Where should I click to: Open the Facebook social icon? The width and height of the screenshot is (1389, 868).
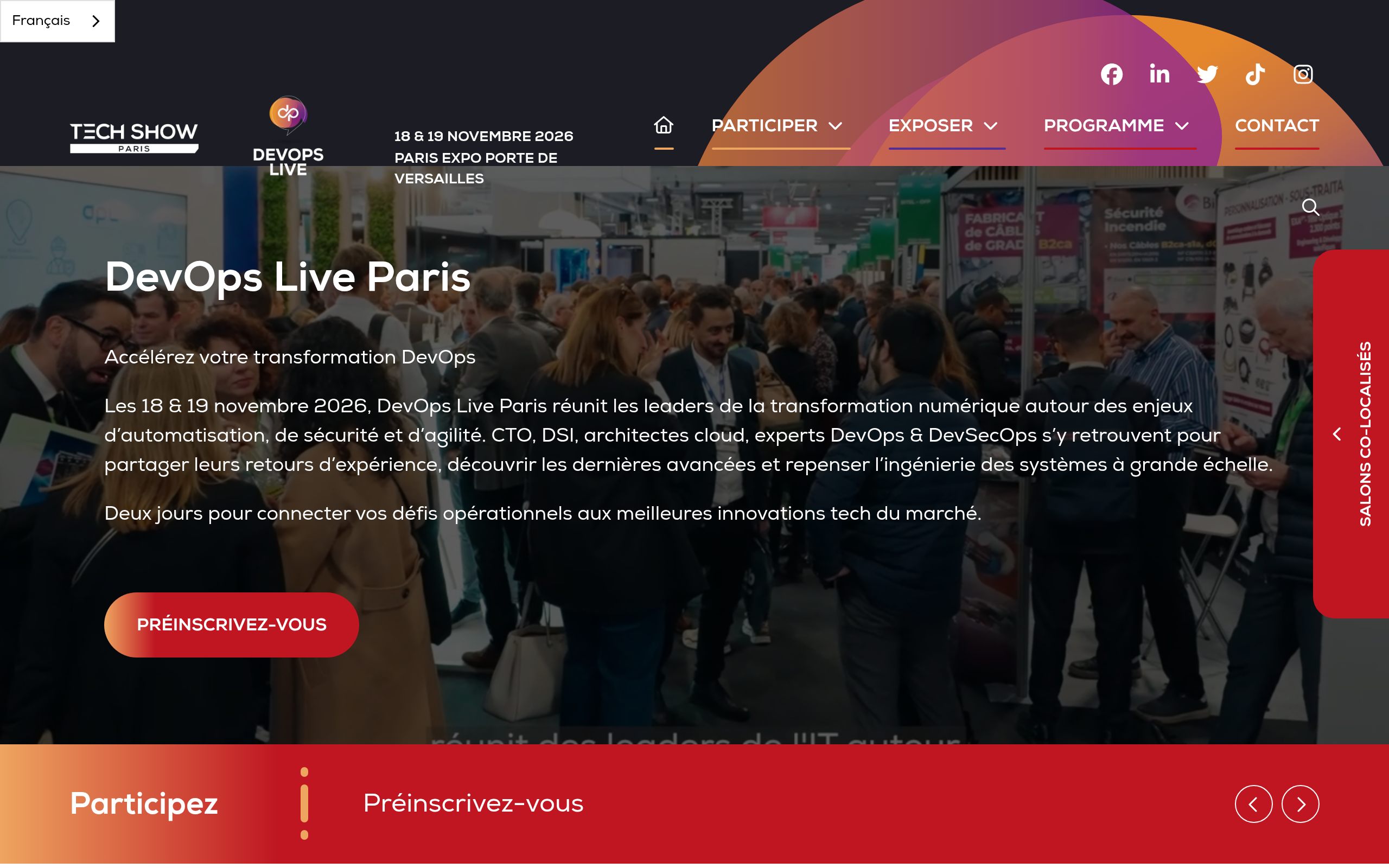[x=1111, y=74]
